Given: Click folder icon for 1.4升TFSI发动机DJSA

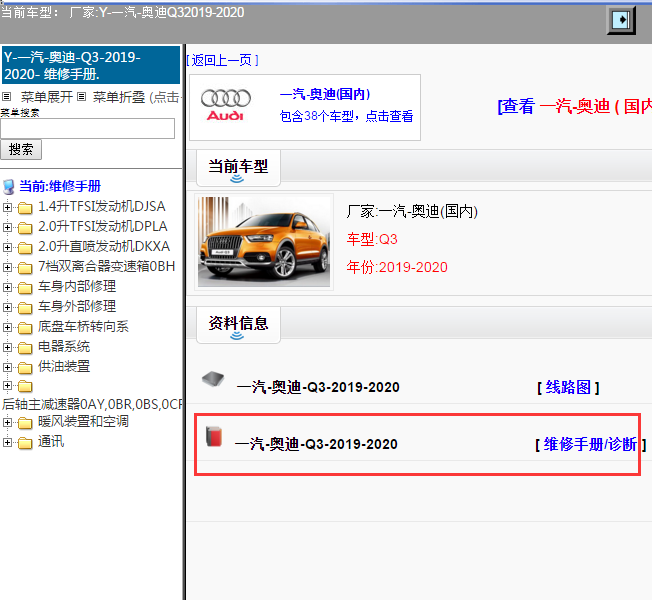Looking at the screenshot, I should coord(25,207).
